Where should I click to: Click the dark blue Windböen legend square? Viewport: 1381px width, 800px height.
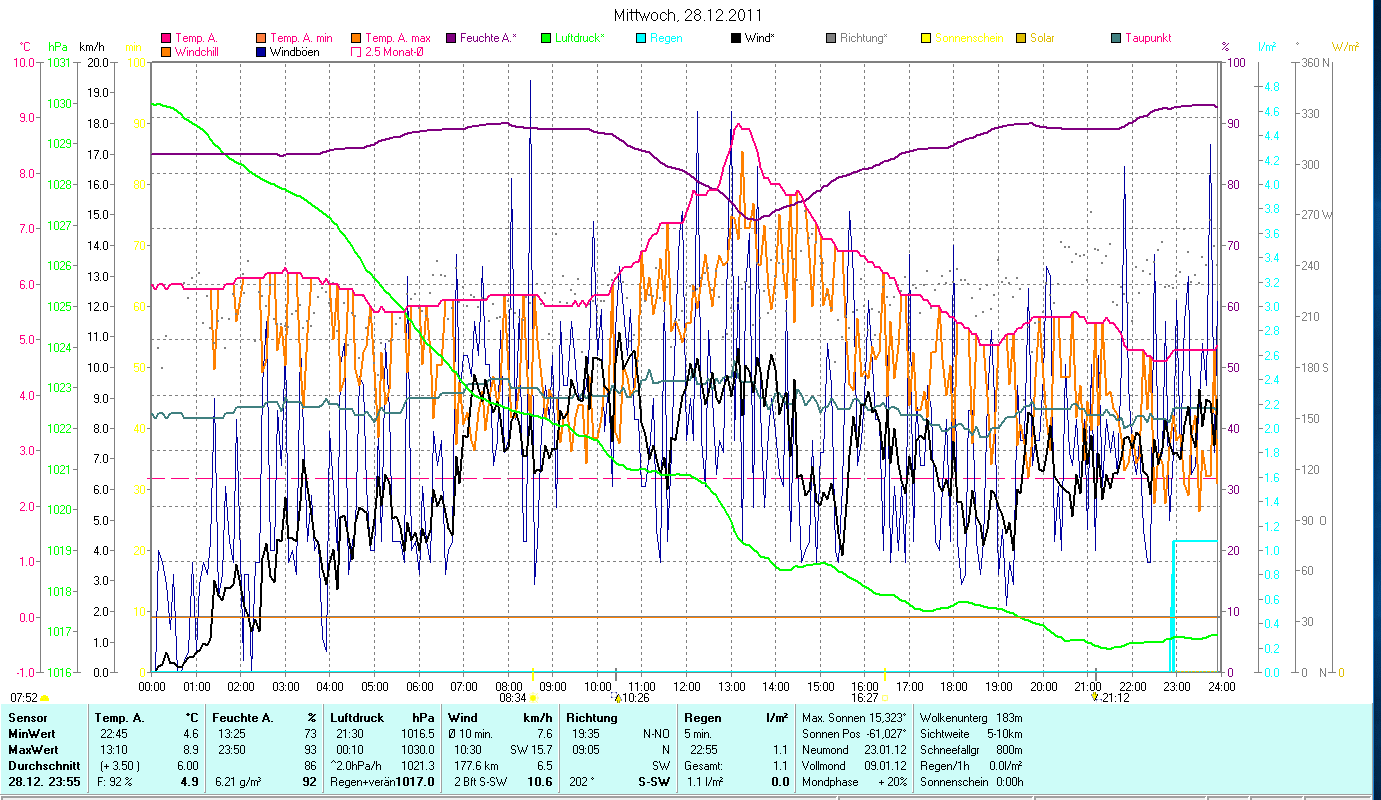click(261, 51)
